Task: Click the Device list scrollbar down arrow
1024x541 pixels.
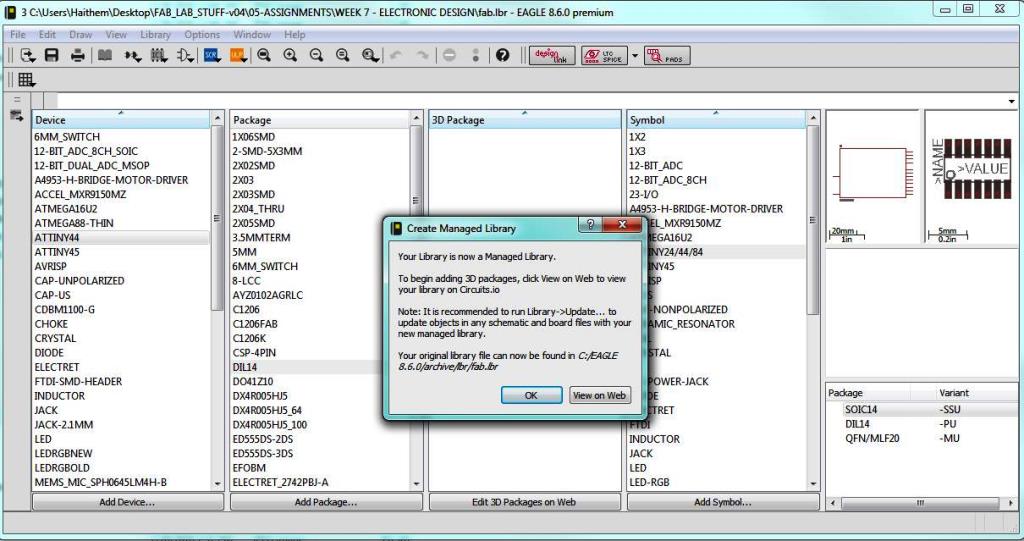Action: (217, 484)
